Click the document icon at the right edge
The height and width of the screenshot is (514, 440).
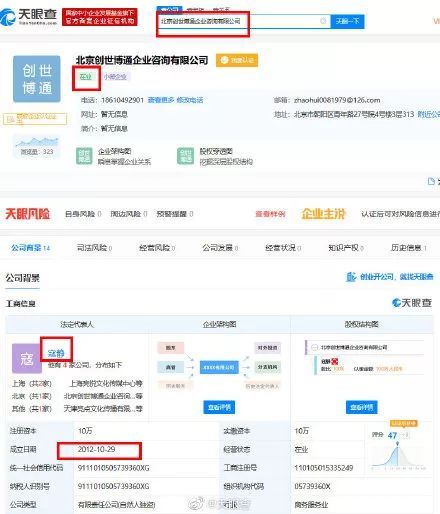click(x=431, y=181)
